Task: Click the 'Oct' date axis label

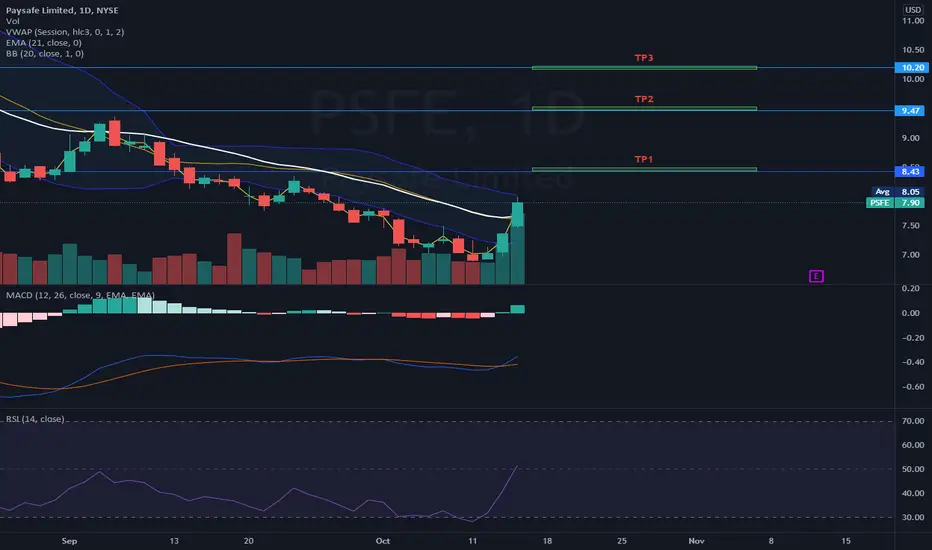Action: pyautogui.click(x=383, y=540)
